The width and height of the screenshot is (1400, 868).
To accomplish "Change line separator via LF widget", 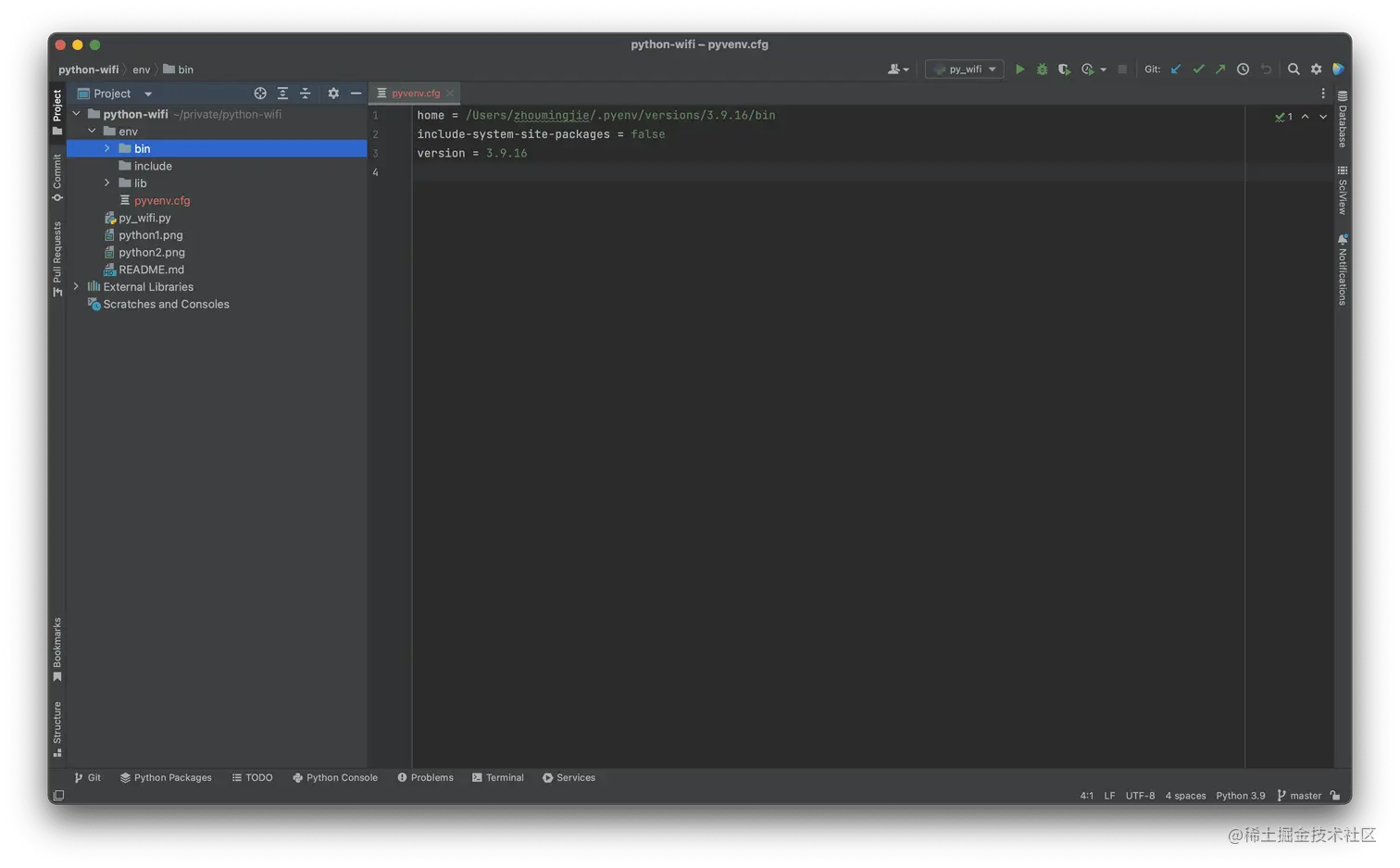I will click(1109, 796).
